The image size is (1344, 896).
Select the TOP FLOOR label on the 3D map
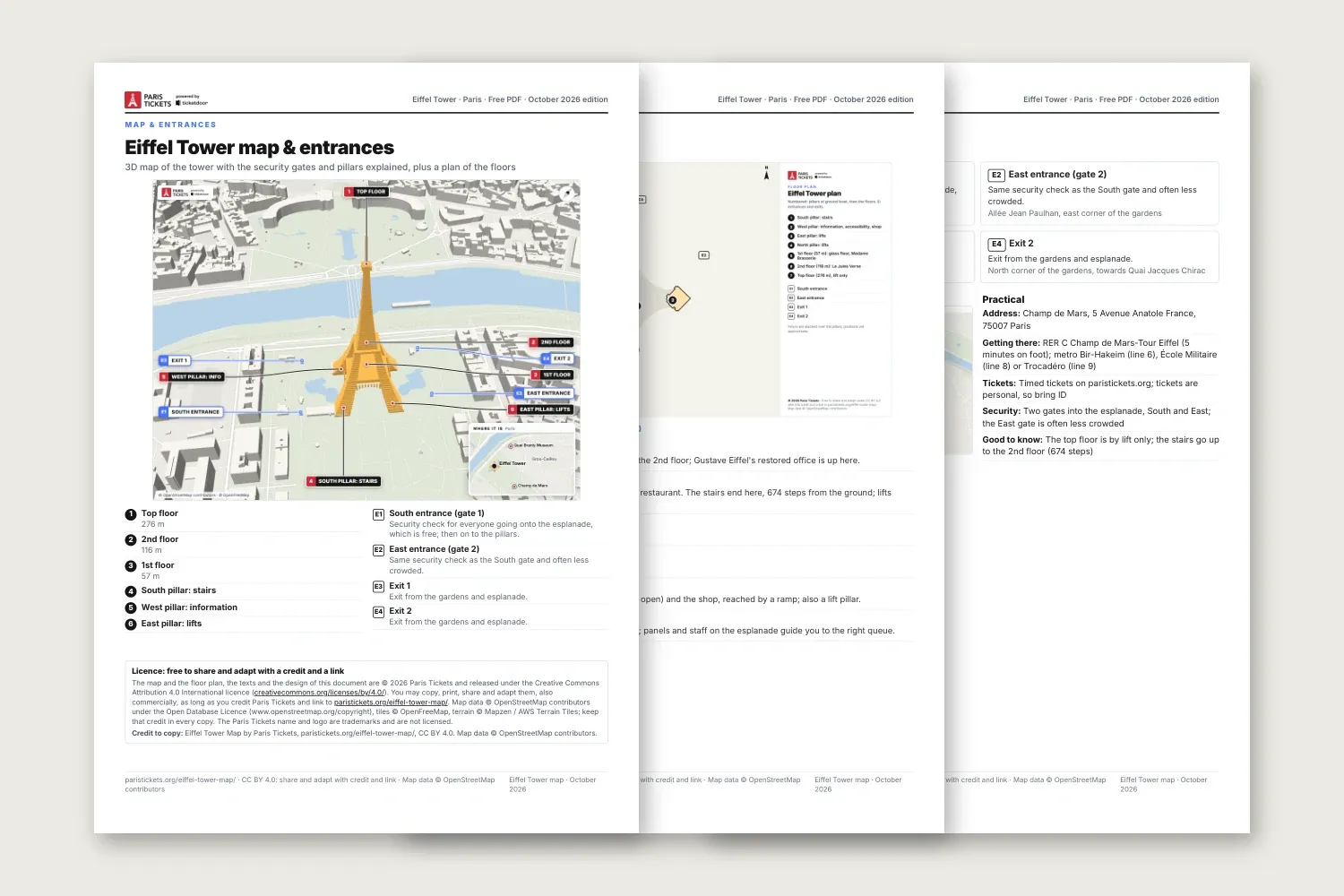pos(366,192)
